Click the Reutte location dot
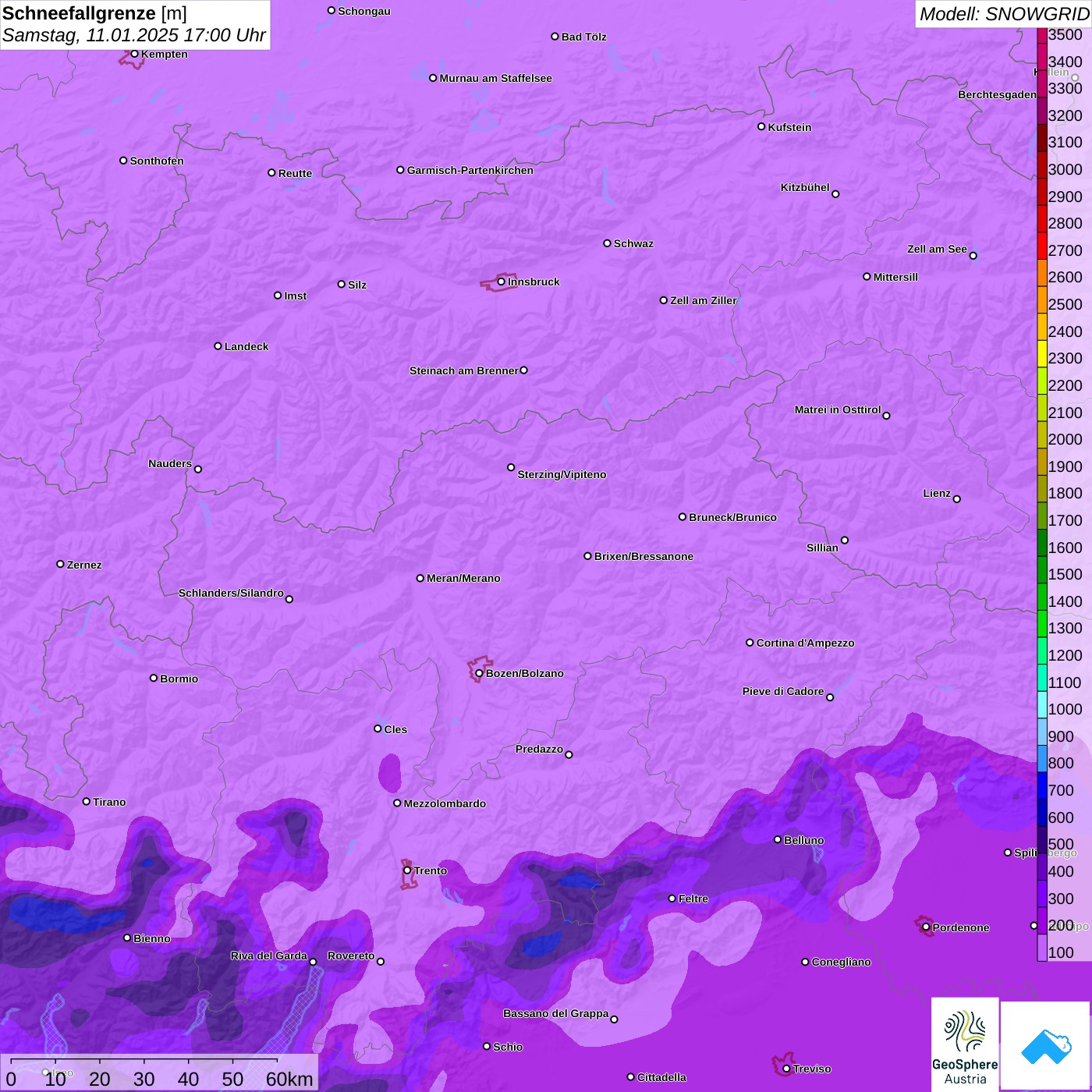Viewport: 1092px width, 1092px height. tap(271, 172)
